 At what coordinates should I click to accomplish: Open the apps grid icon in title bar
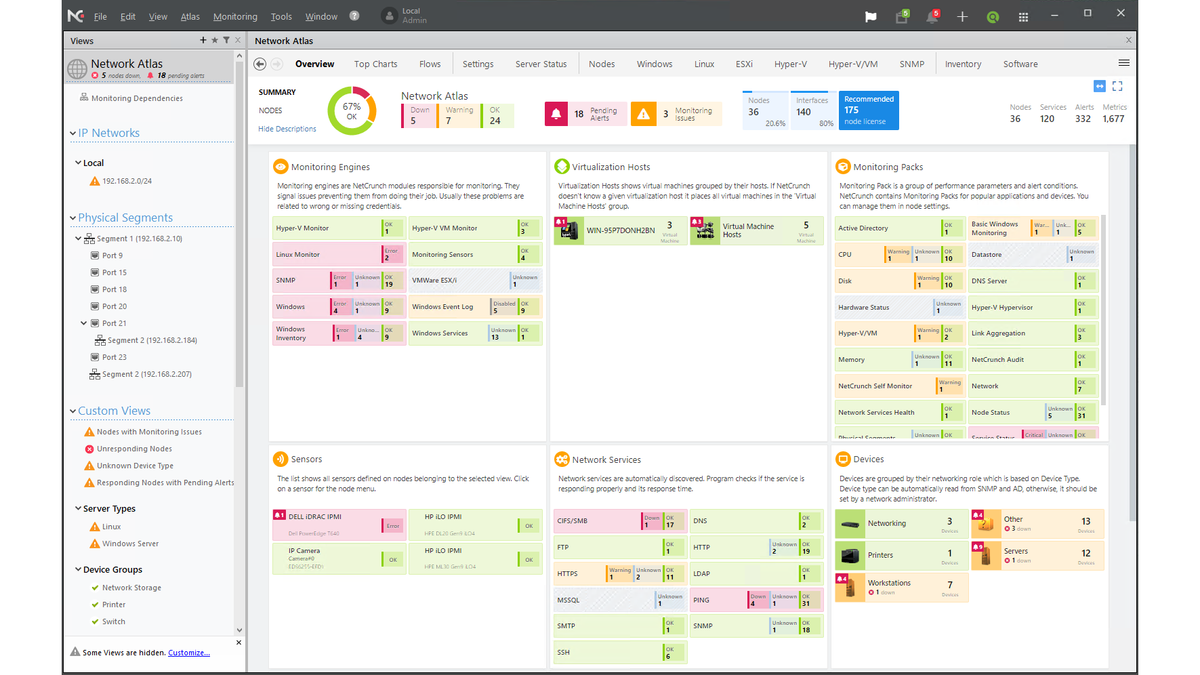[1022, 17]
